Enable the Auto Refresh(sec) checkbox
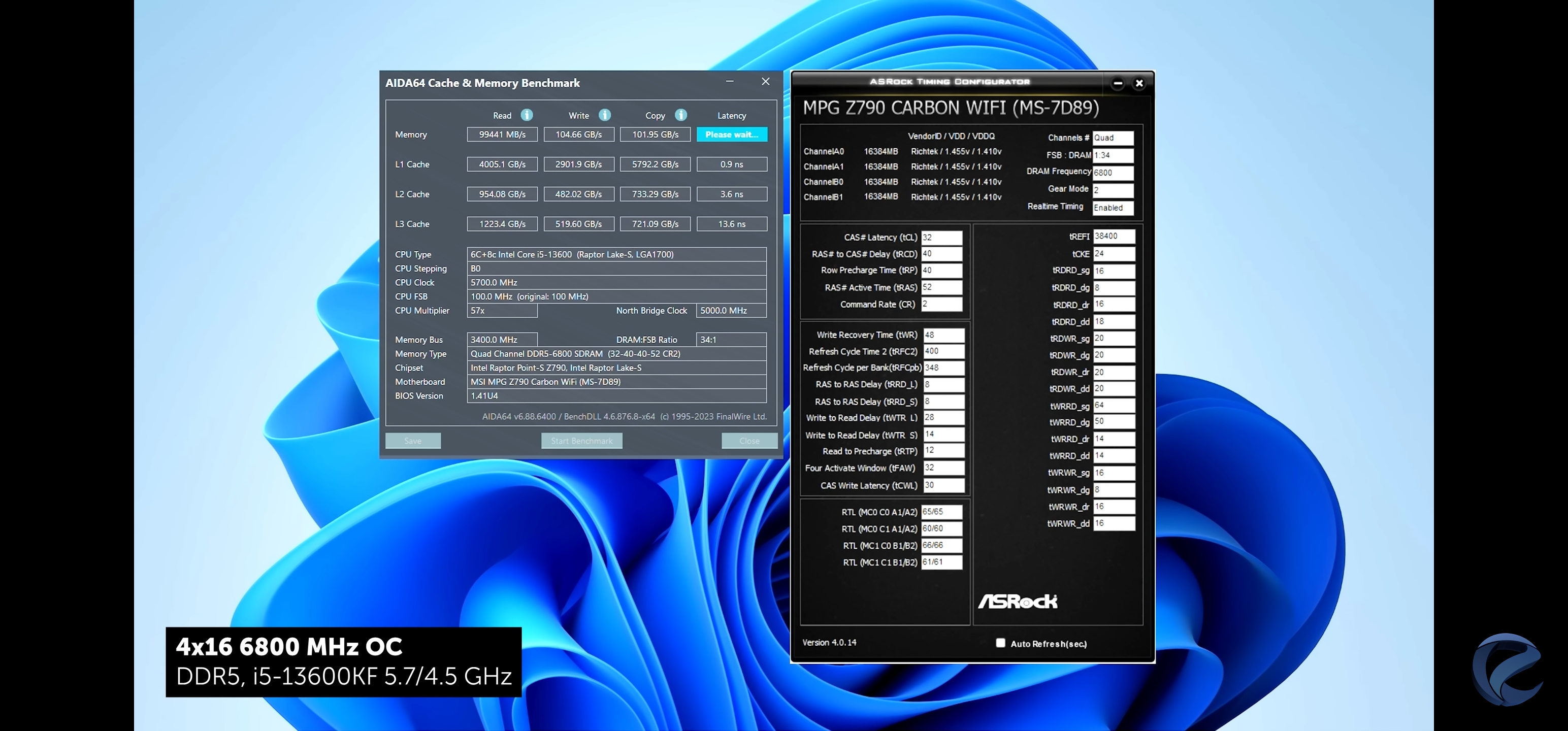 [1000, 643]
